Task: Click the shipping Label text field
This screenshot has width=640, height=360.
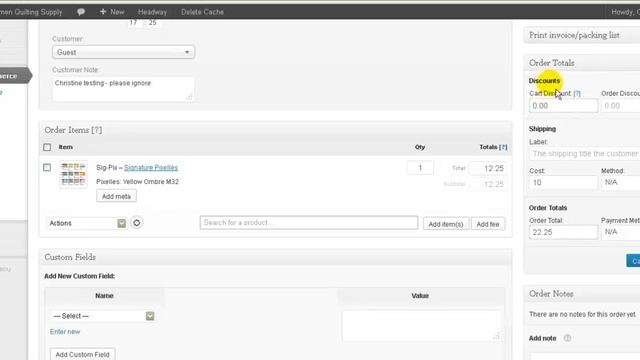Action: point(584,154)
